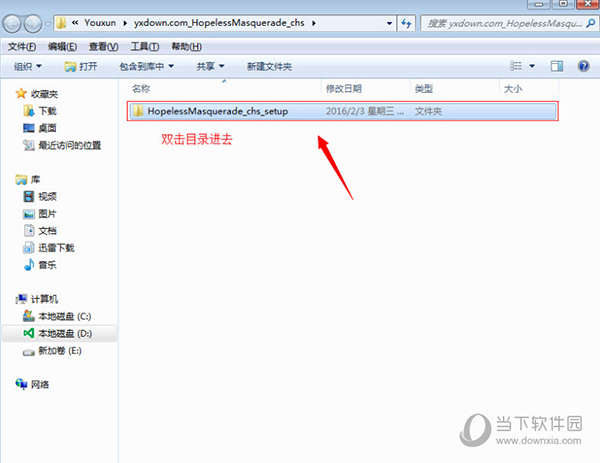Open 最近访问的位置

(x=70, y=145)
